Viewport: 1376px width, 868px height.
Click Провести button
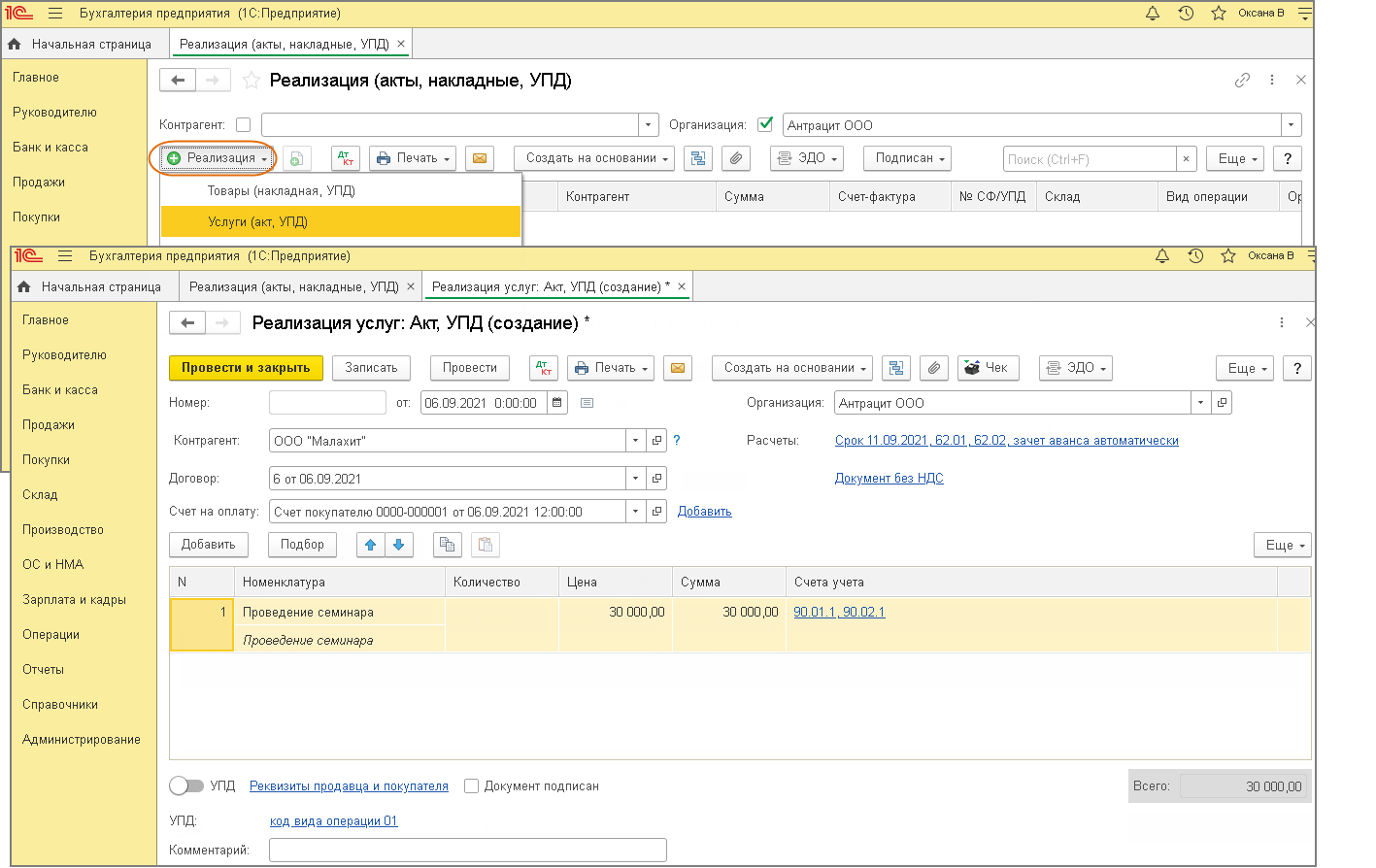470,368
